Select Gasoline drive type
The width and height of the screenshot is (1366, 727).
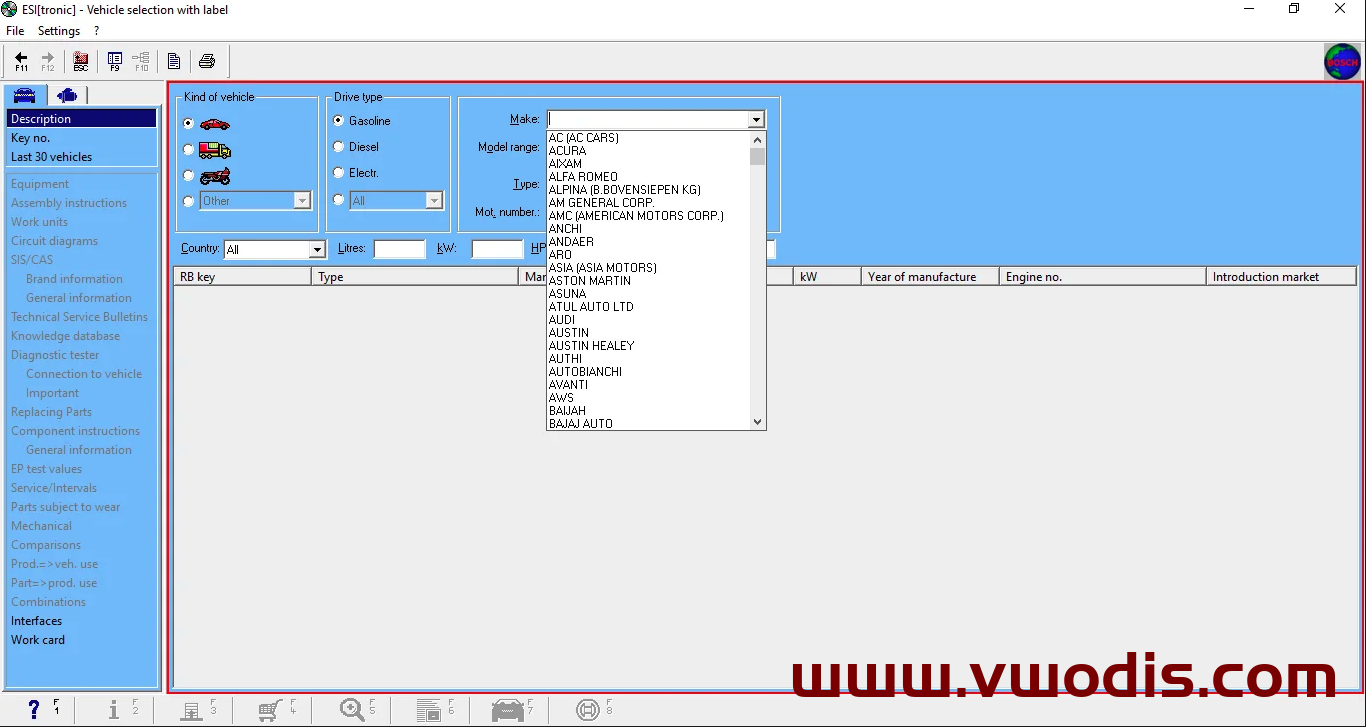pyautogui.click(x=339, y=121)
